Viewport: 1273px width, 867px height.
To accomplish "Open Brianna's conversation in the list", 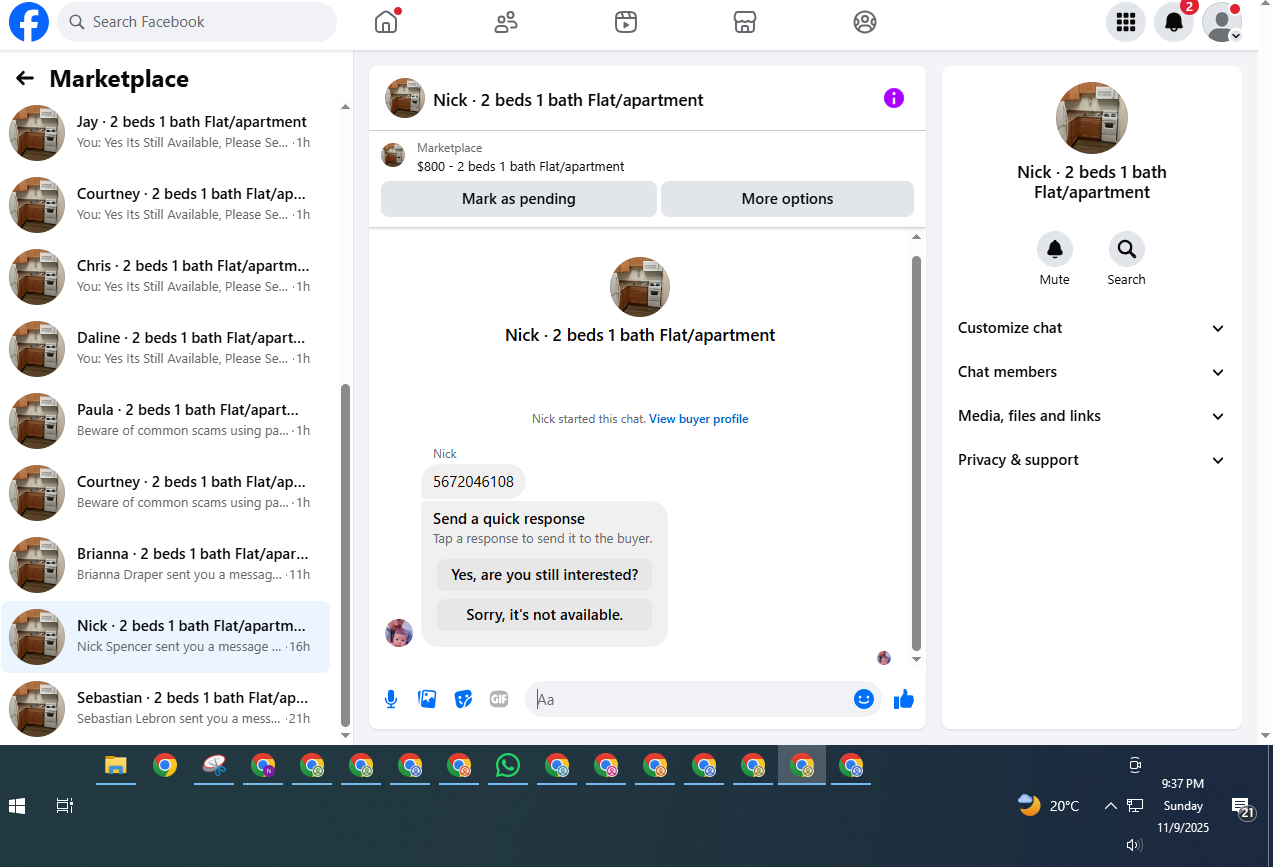I will [x=166, y=564].
